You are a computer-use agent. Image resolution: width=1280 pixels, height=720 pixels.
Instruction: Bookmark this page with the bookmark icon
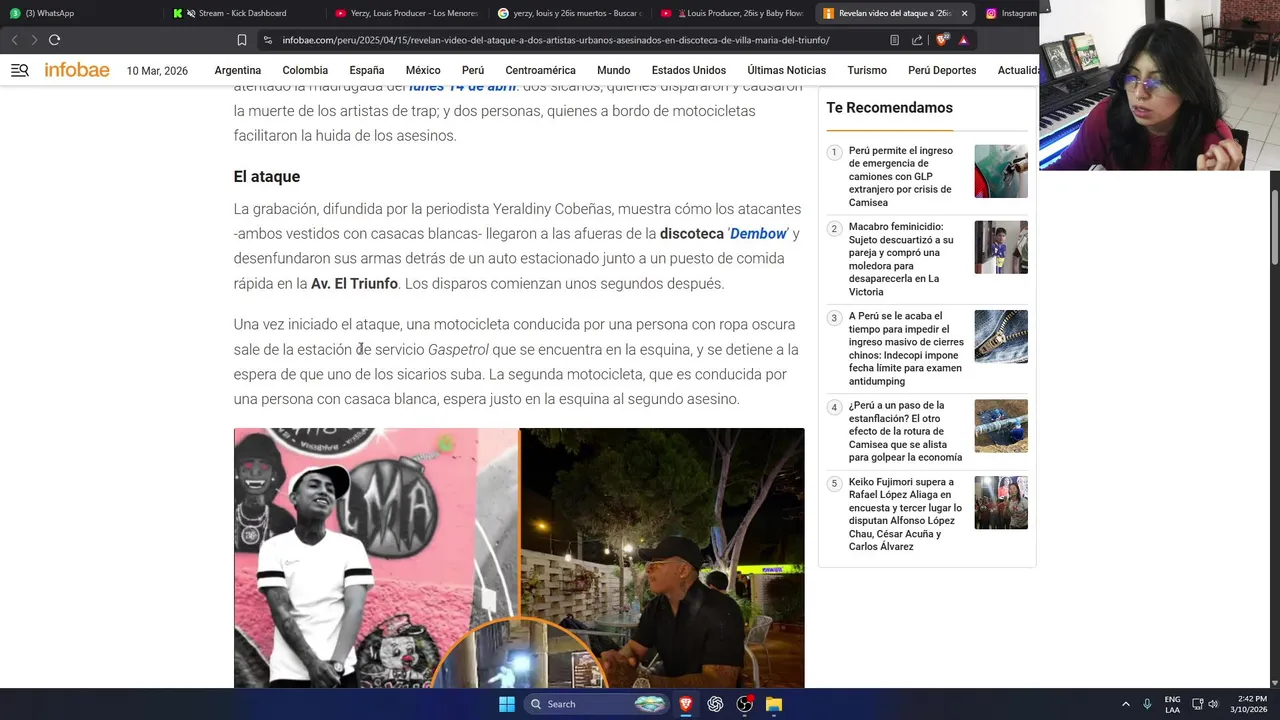242,40
